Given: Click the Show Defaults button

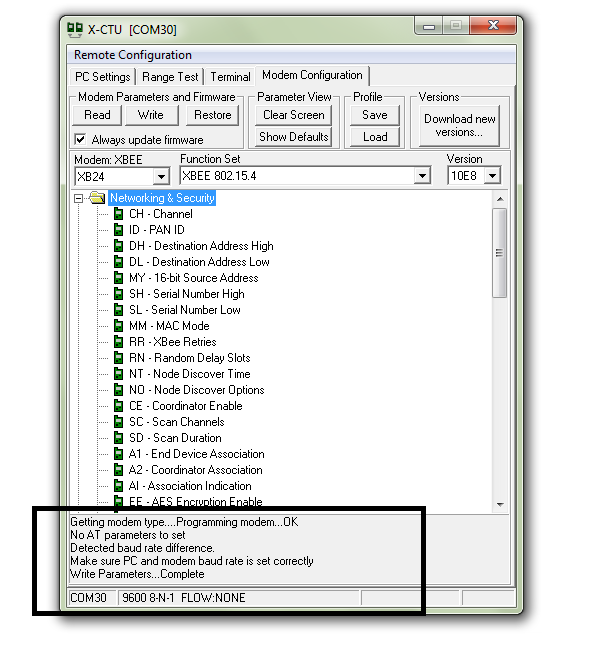Looking at the screenshot, I should click(293, 137).
